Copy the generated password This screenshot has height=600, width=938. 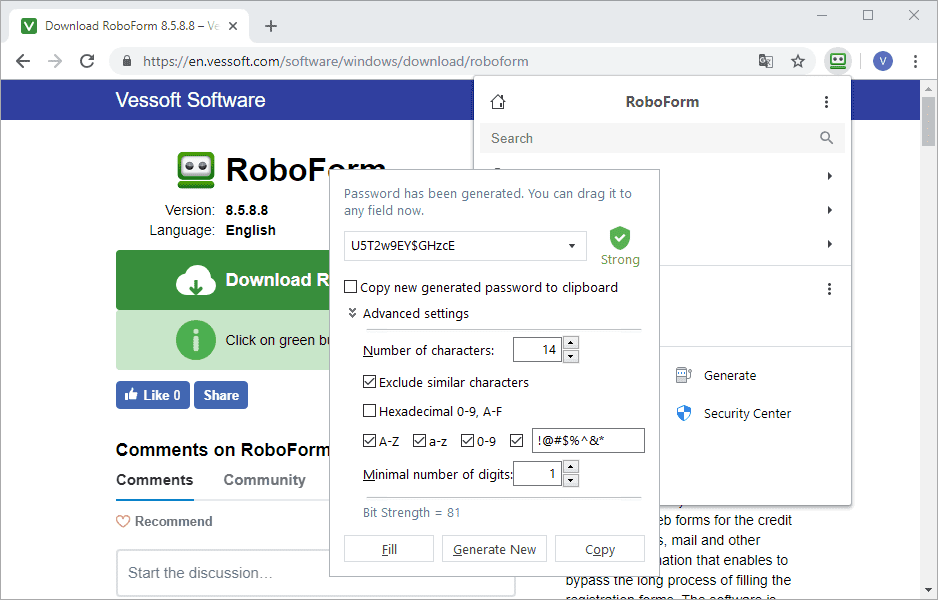point(600,549)
